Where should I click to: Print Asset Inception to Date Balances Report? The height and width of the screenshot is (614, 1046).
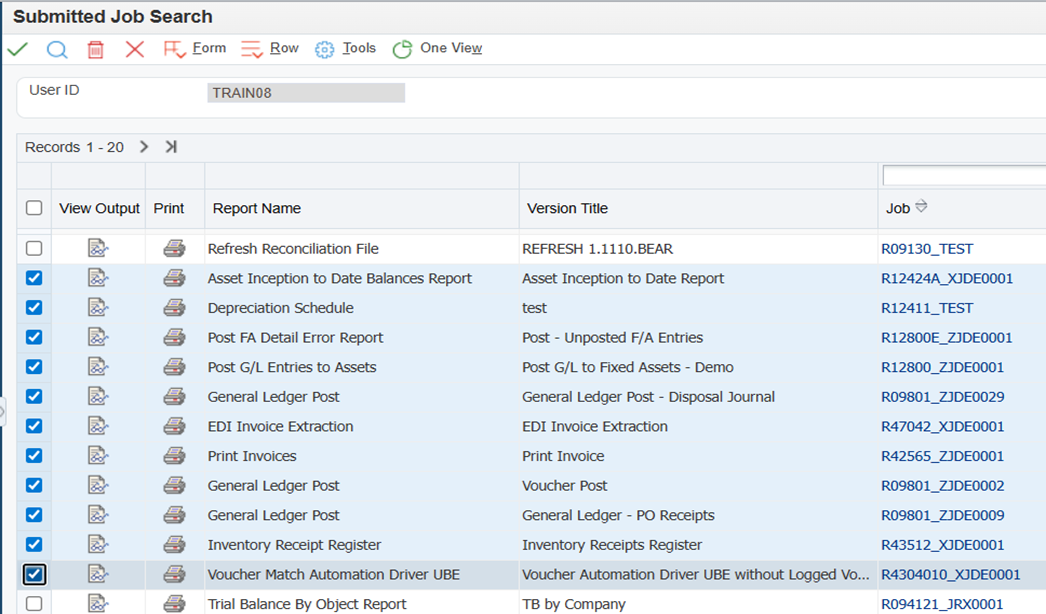(174, 278)
